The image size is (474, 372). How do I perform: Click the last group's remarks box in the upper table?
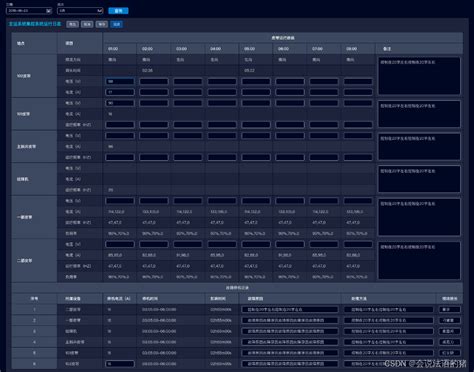click(419, 260)
